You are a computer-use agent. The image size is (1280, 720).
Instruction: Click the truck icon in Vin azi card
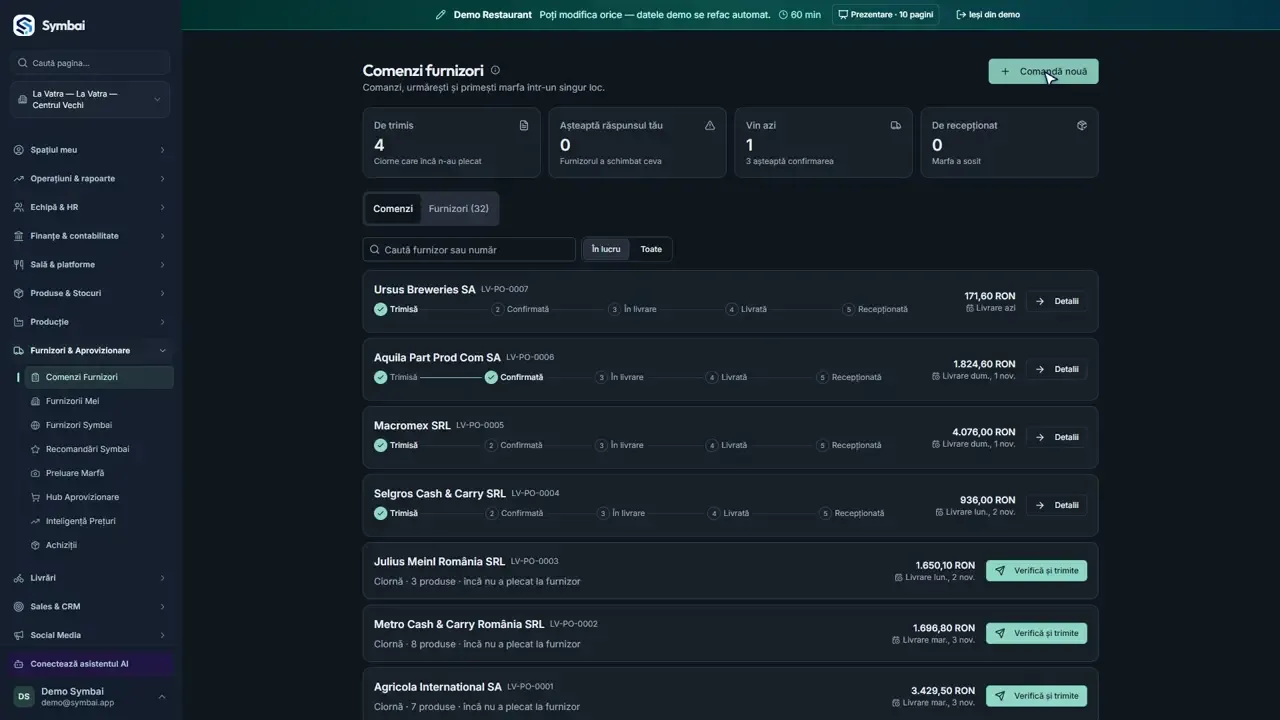pyautogui.click(x=896, y=125)
